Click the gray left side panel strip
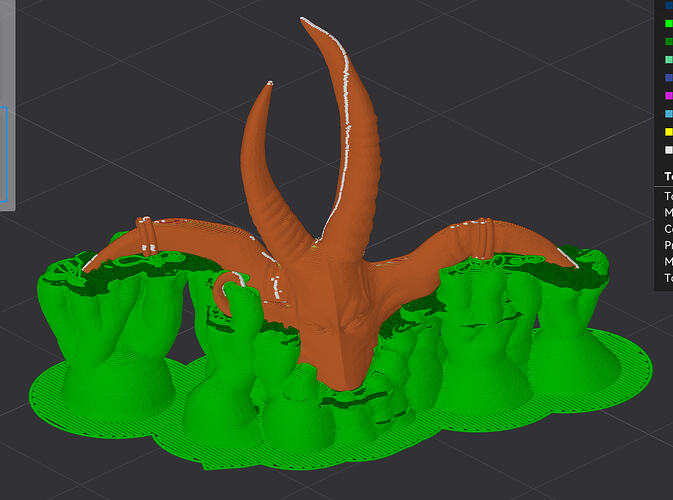Viewport: 673px width, 500px height. tap(7, 105)
